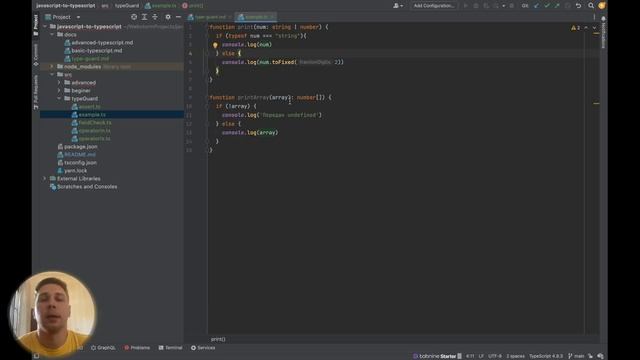This screenshot has height=360, width=640.
Task: Open the Terminal tool window
Action: tap(171, 348)
